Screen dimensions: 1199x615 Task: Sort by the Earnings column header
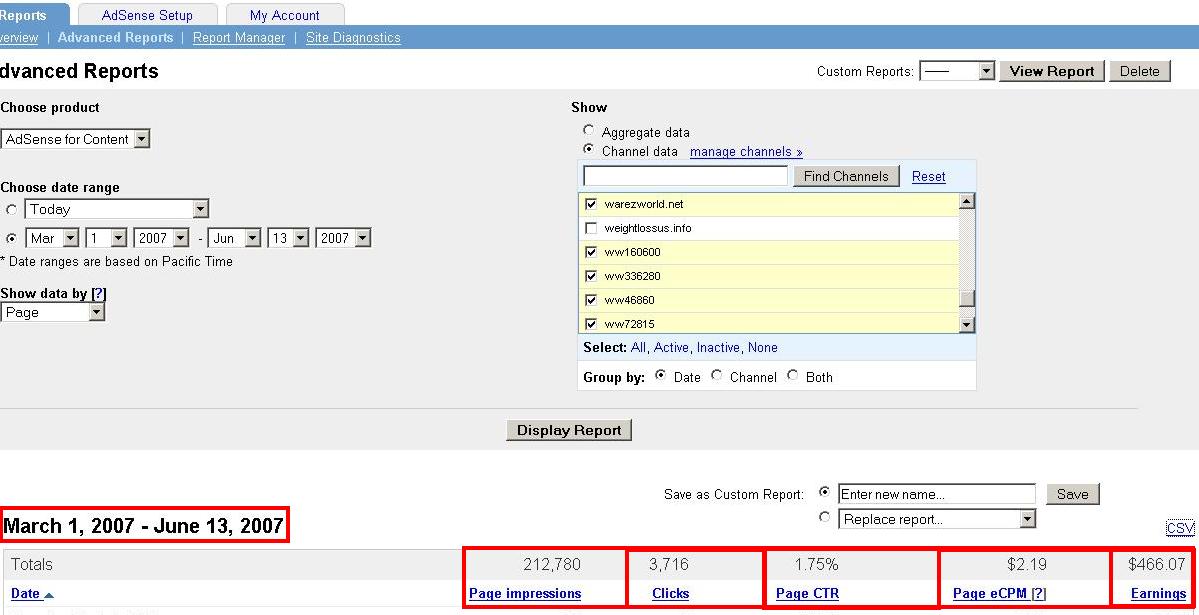(1158, 594)
